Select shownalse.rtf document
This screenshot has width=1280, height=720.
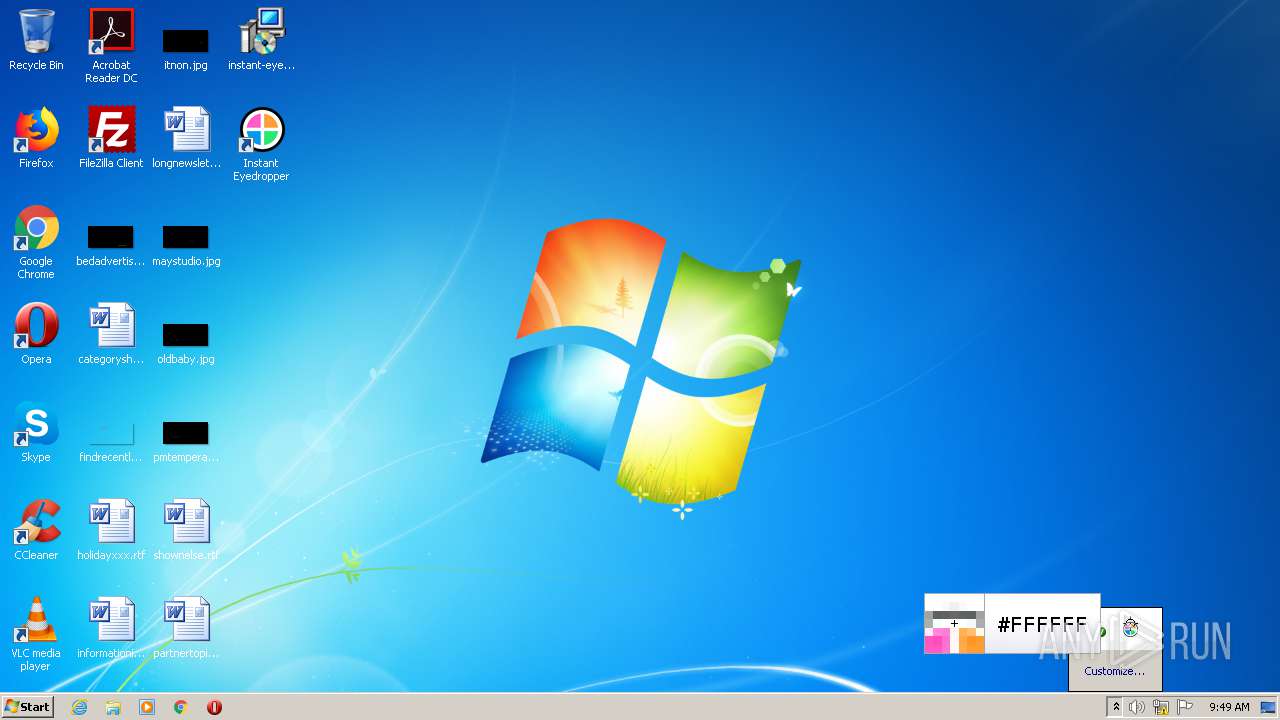tap(186, 530)
